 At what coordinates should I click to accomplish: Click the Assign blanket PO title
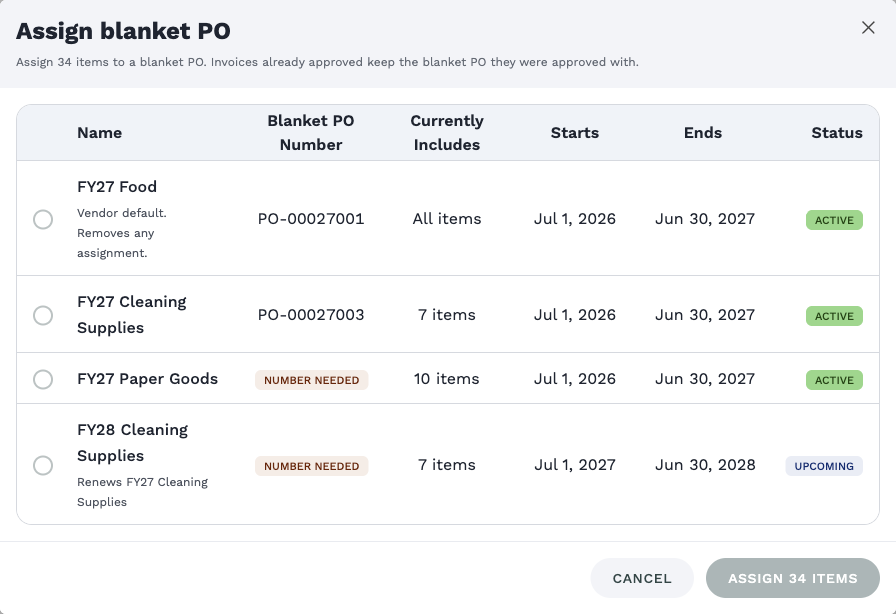[x=123, y=31]
